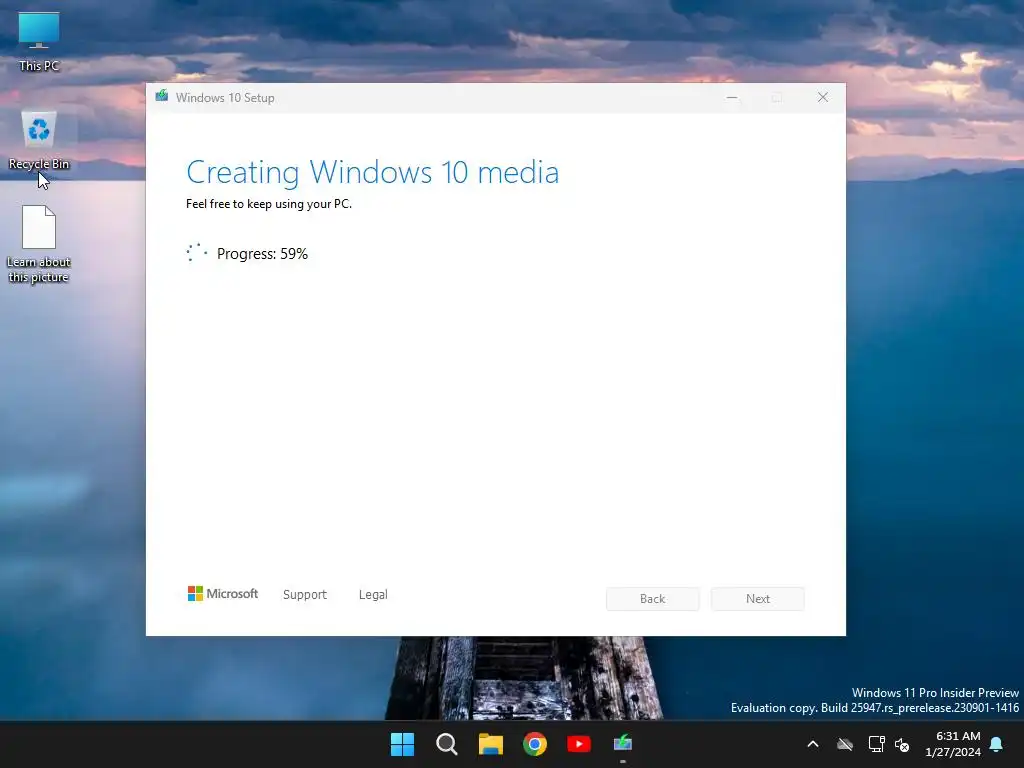Screen dimensions: 1024x768
Task: Click the Microsoft logo in the setup window
Action: click(x=223, y=594)
